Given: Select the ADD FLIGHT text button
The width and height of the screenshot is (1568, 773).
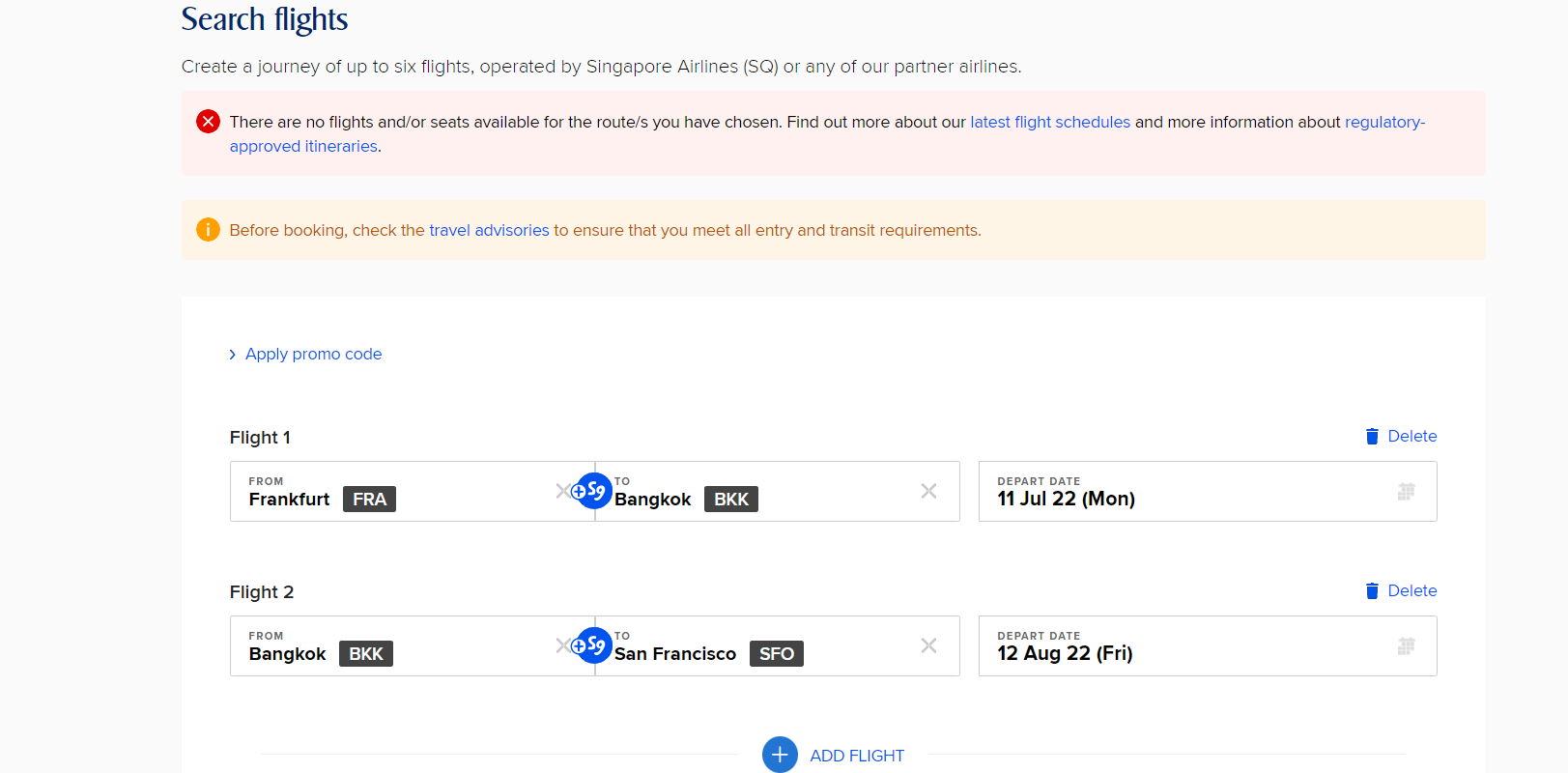Looking at the screenshot, I should [x=857, y=756].
